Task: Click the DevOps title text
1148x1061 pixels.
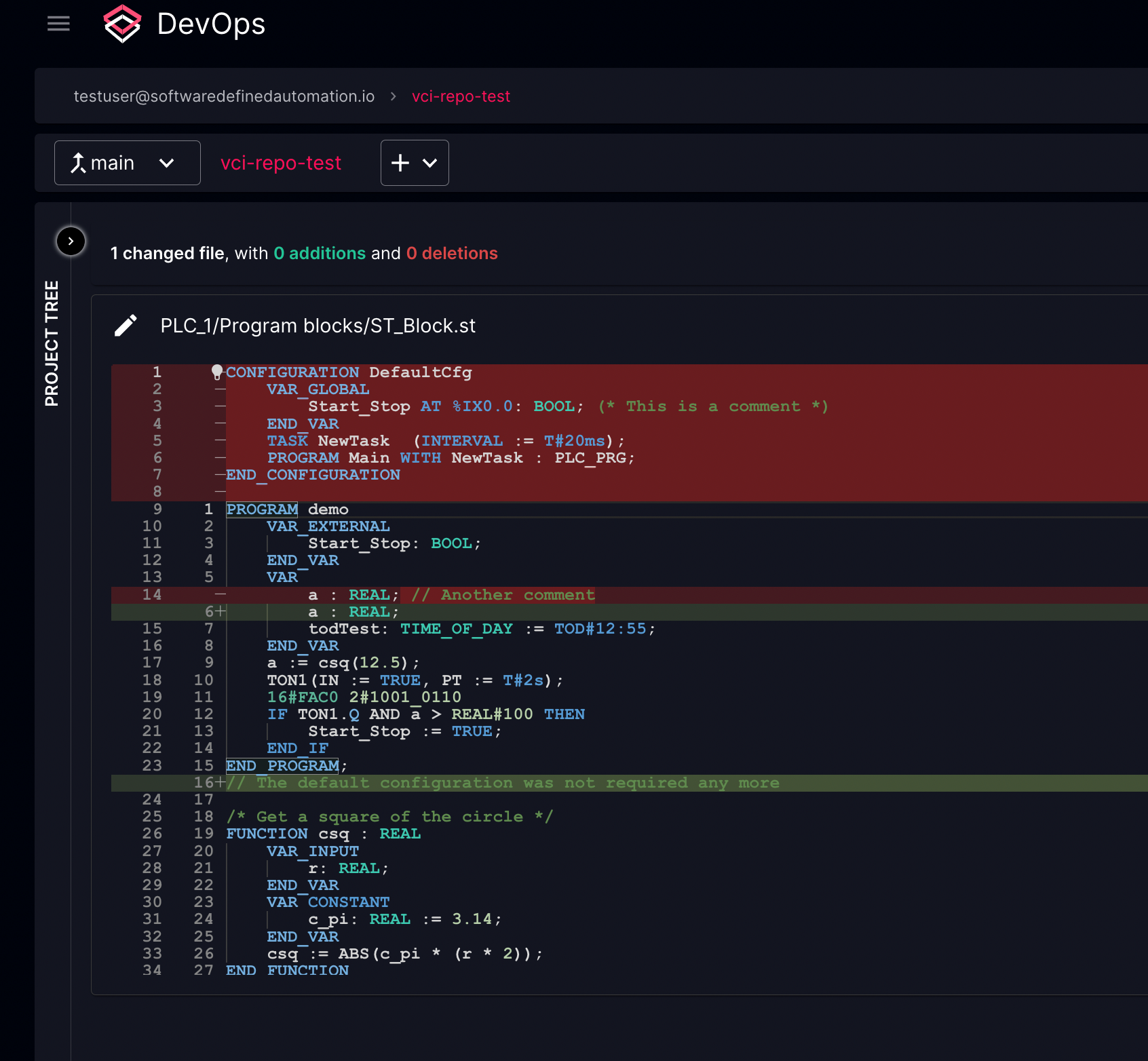Action: [211, 24]
